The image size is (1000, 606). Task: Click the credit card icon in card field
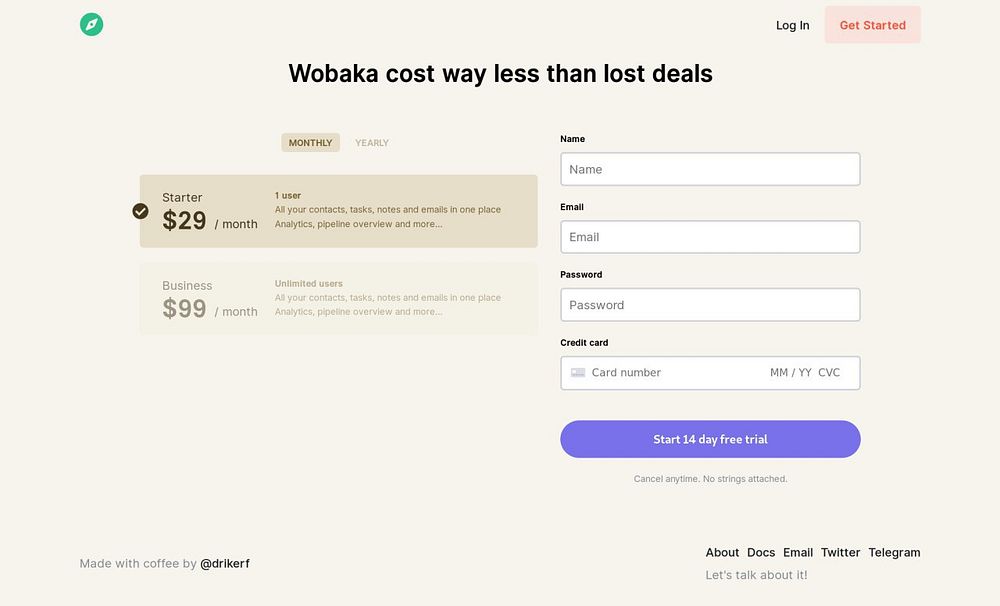[x=578, y=373]
